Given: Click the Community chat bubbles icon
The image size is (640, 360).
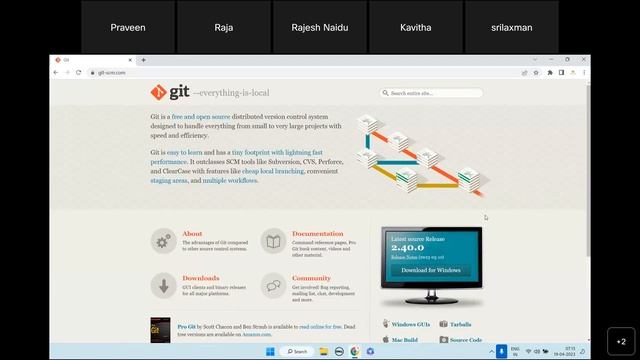Looking at the screenshot, I should 273,286.
